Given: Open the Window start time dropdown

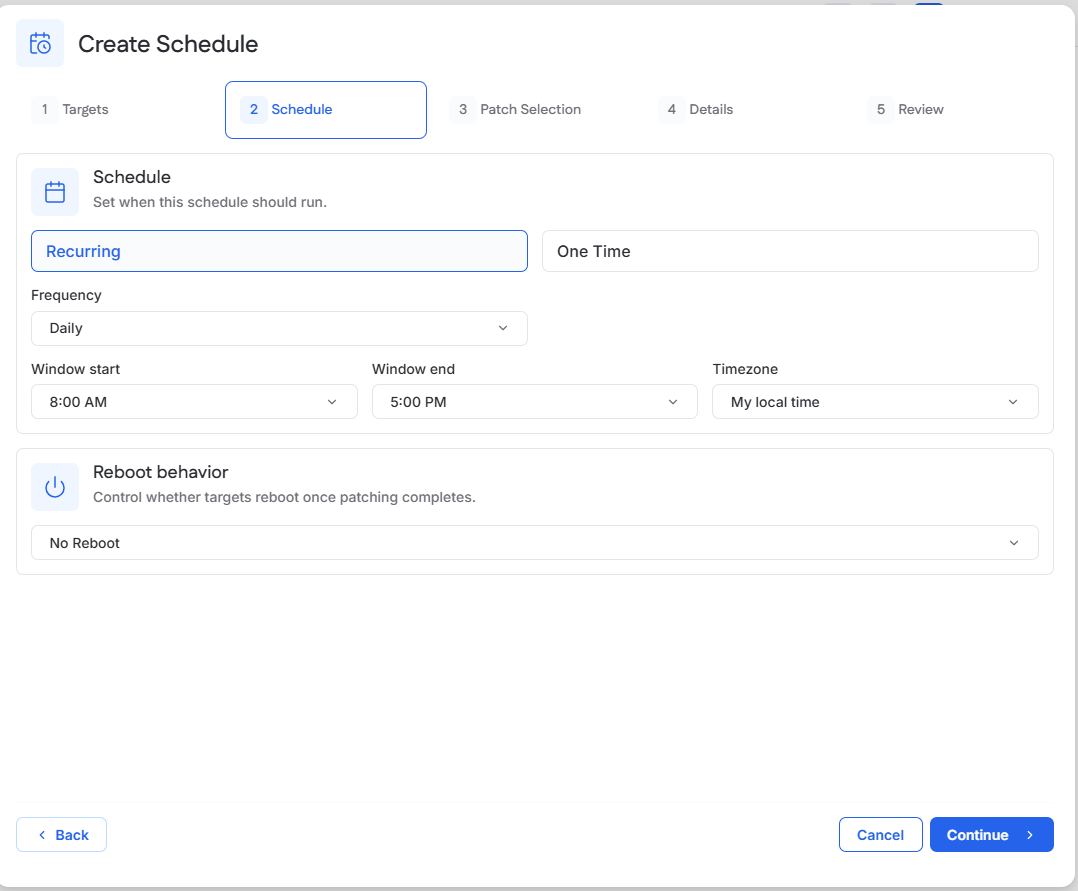Looking at the screenshot, I should pyautogui.click(x=194, y=402).
